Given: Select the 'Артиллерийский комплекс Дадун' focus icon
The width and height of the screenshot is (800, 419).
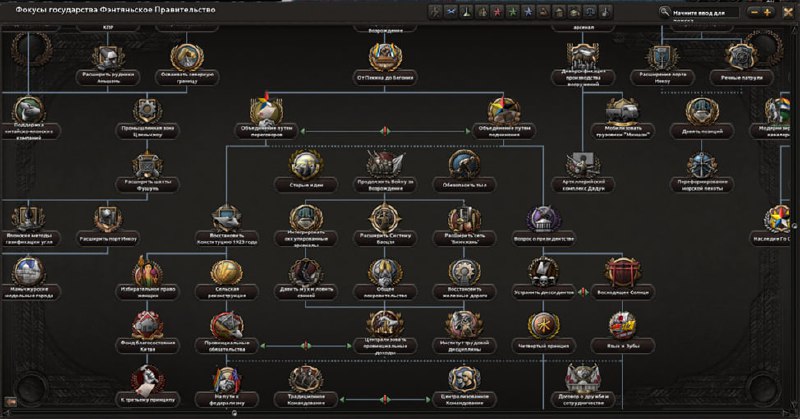Looking at the screenshot, I should pyautogui.click(x=583, y=164).
